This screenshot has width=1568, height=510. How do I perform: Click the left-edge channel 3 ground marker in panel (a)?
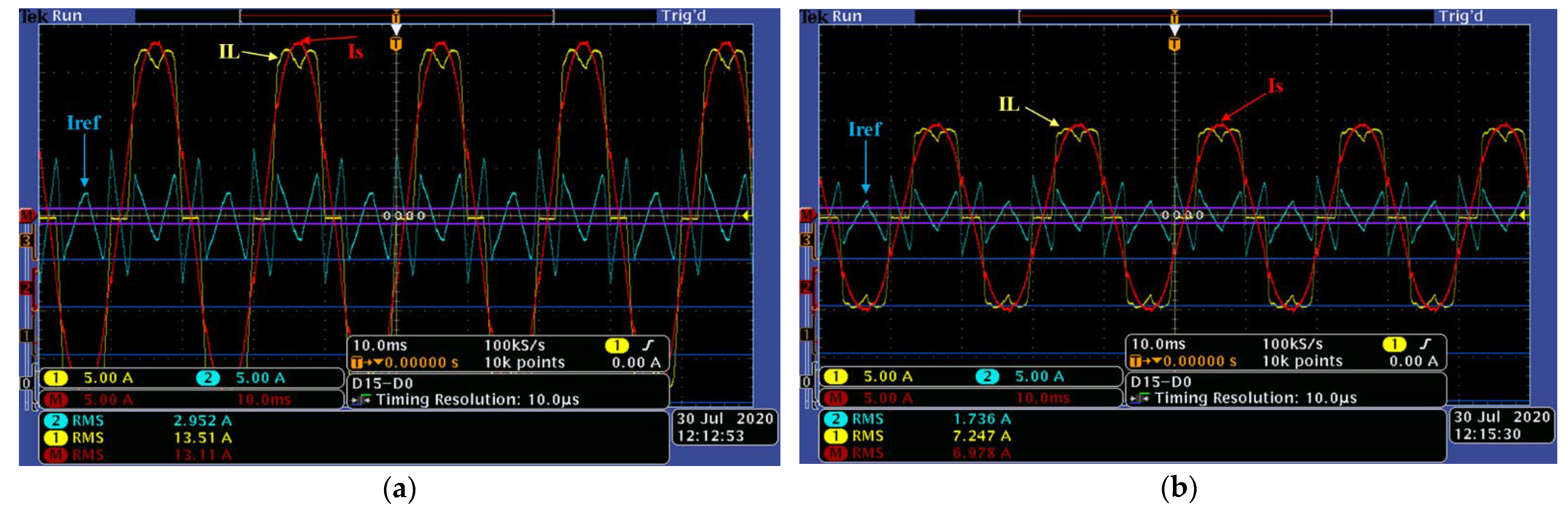26,241
